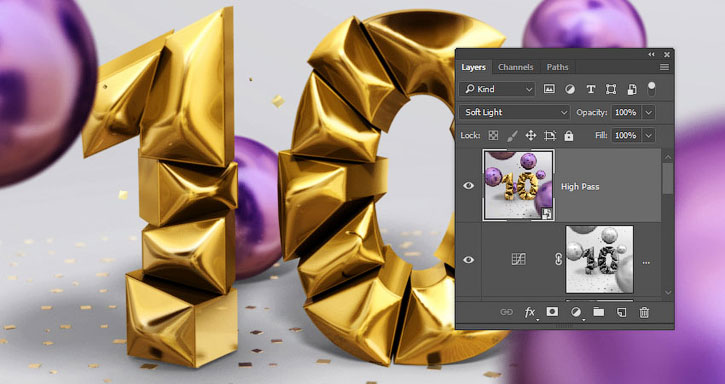Image resolution: width=725 pixels, height=384 pixels.
Task: Prevent auto-nesting into artboards
Action: click(550, 136)
